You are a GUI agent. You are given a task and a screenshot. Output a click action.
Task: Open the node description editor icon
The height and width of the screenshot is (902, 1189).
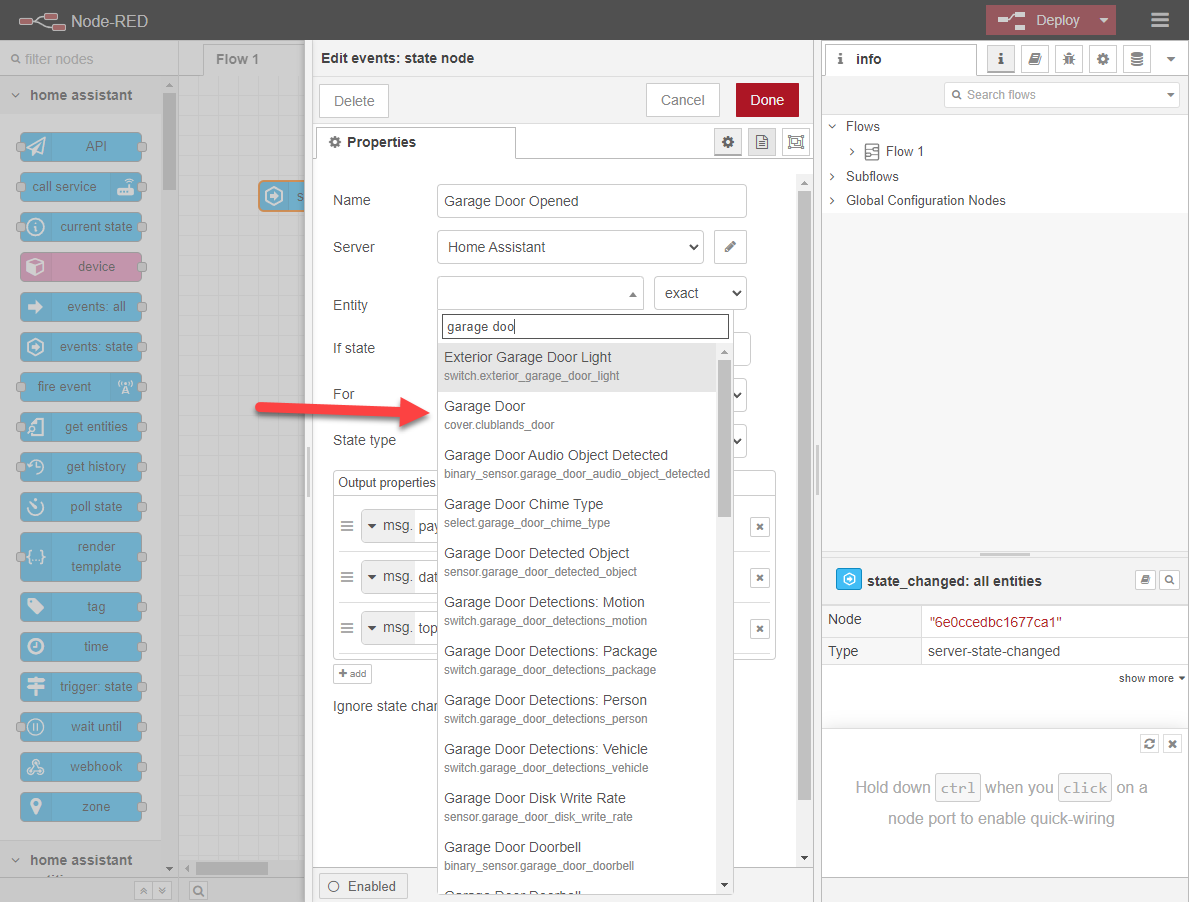[761, 142]
